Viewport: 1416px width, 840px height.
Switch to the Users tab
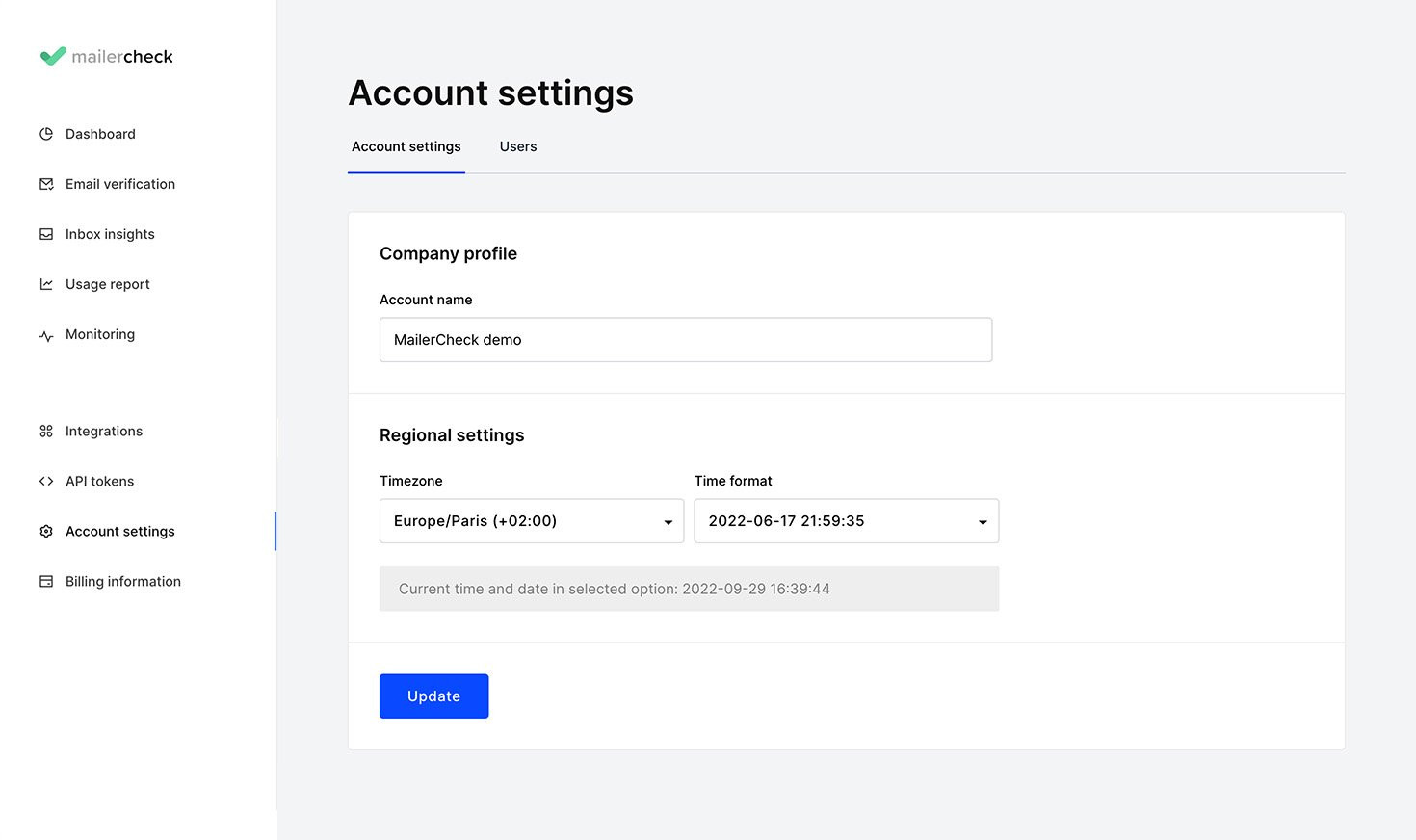(518, 146)
